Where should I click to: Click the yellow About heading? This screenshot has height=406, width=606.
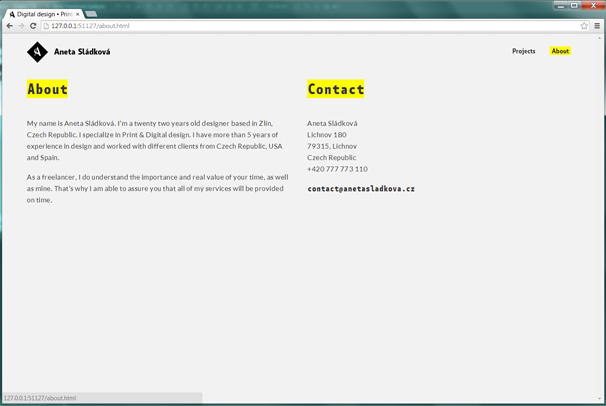47,89
